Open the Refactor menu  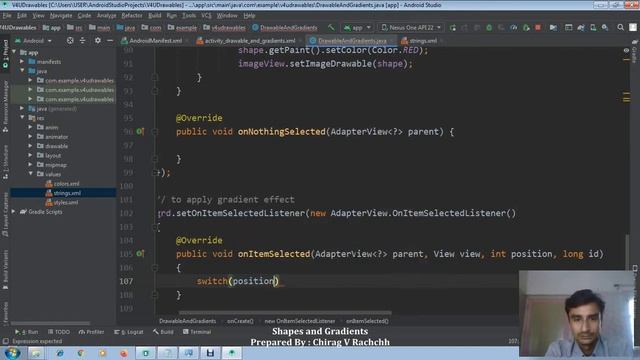132,16
